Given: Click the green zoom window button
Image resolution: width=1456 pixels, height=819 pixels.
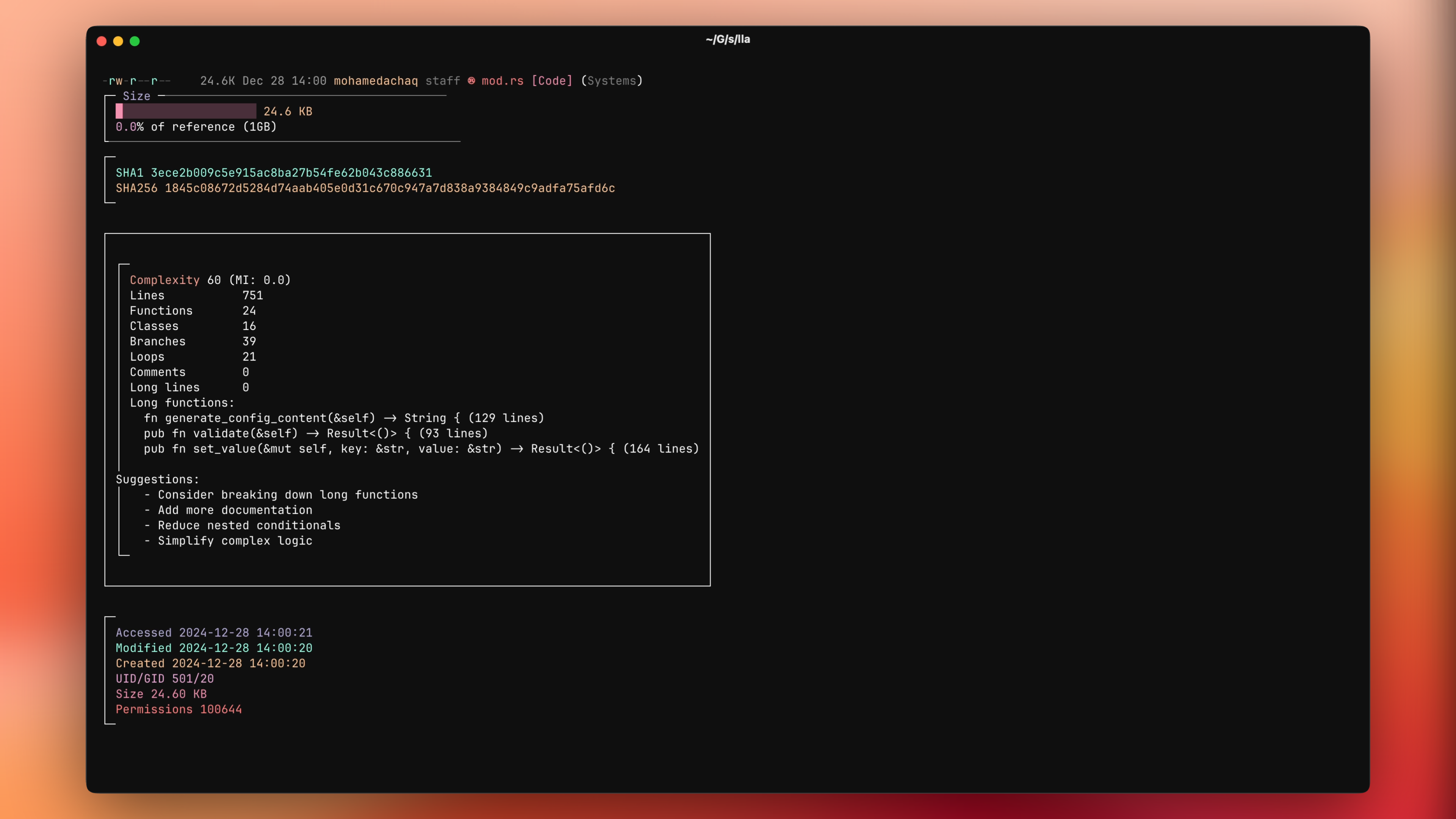Looking at the screenshot, I should point(135,41).
